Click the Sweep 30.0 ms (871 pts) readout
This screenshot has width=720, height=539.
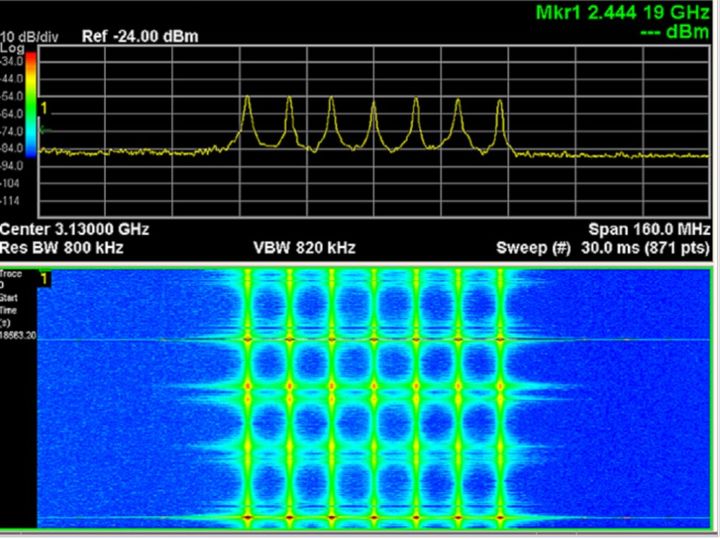coord(603,248)
